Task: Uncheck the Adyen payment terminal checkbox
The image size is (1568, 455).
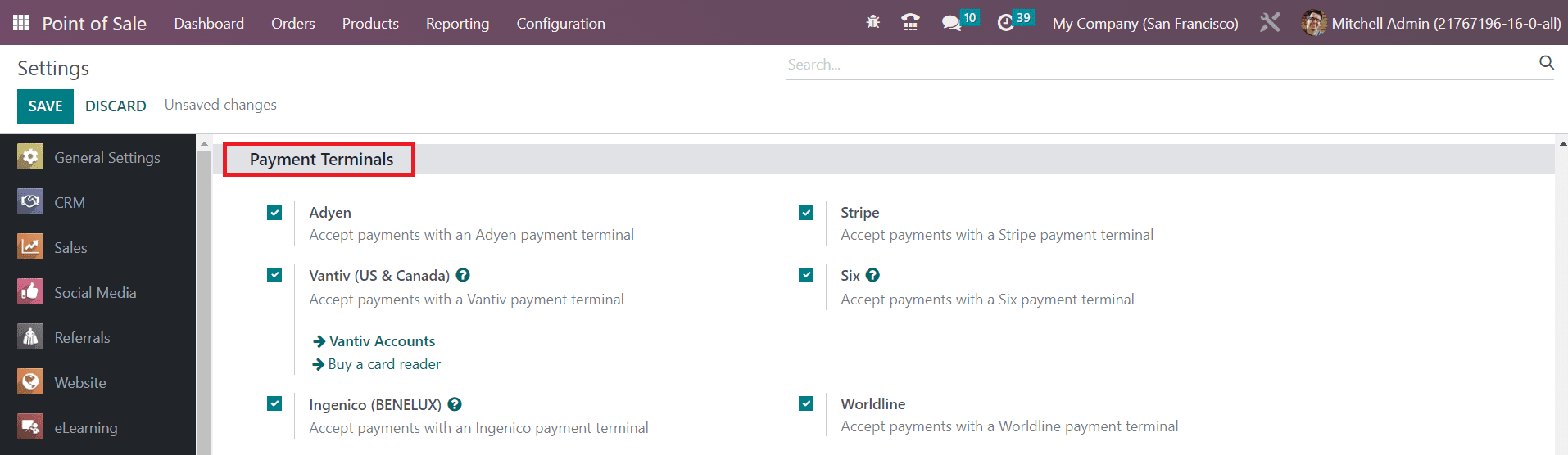Action: (x=274, y=213)
